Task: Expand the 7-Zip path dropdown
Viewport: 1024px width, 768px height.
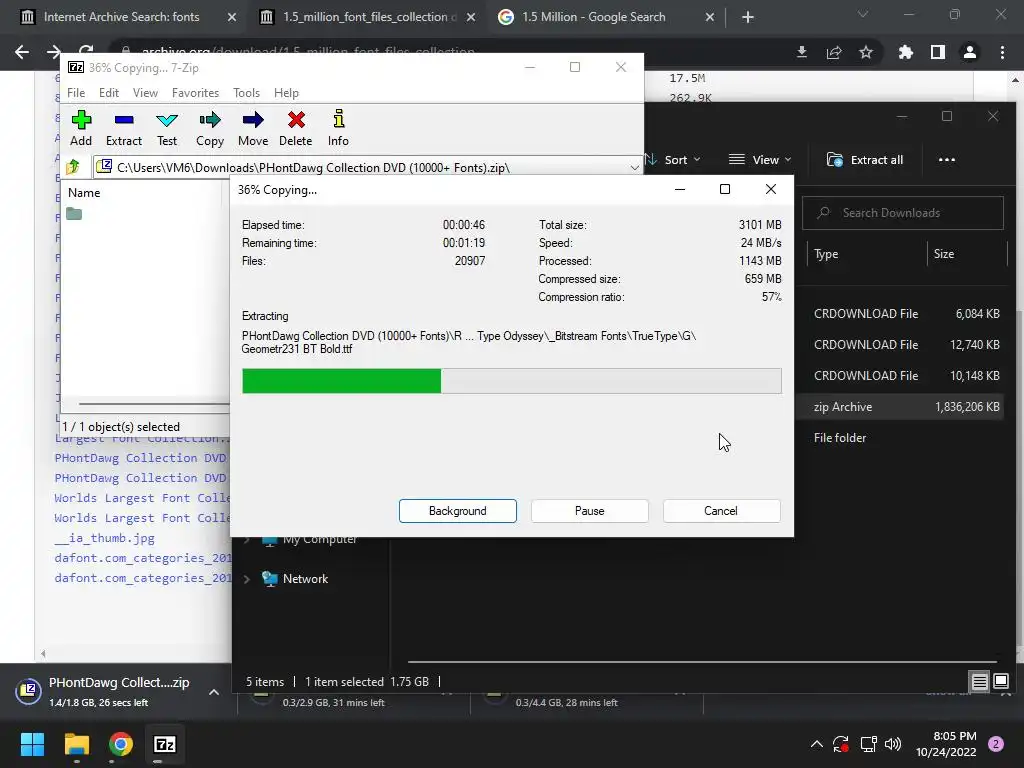Action: tap(633, 167)
